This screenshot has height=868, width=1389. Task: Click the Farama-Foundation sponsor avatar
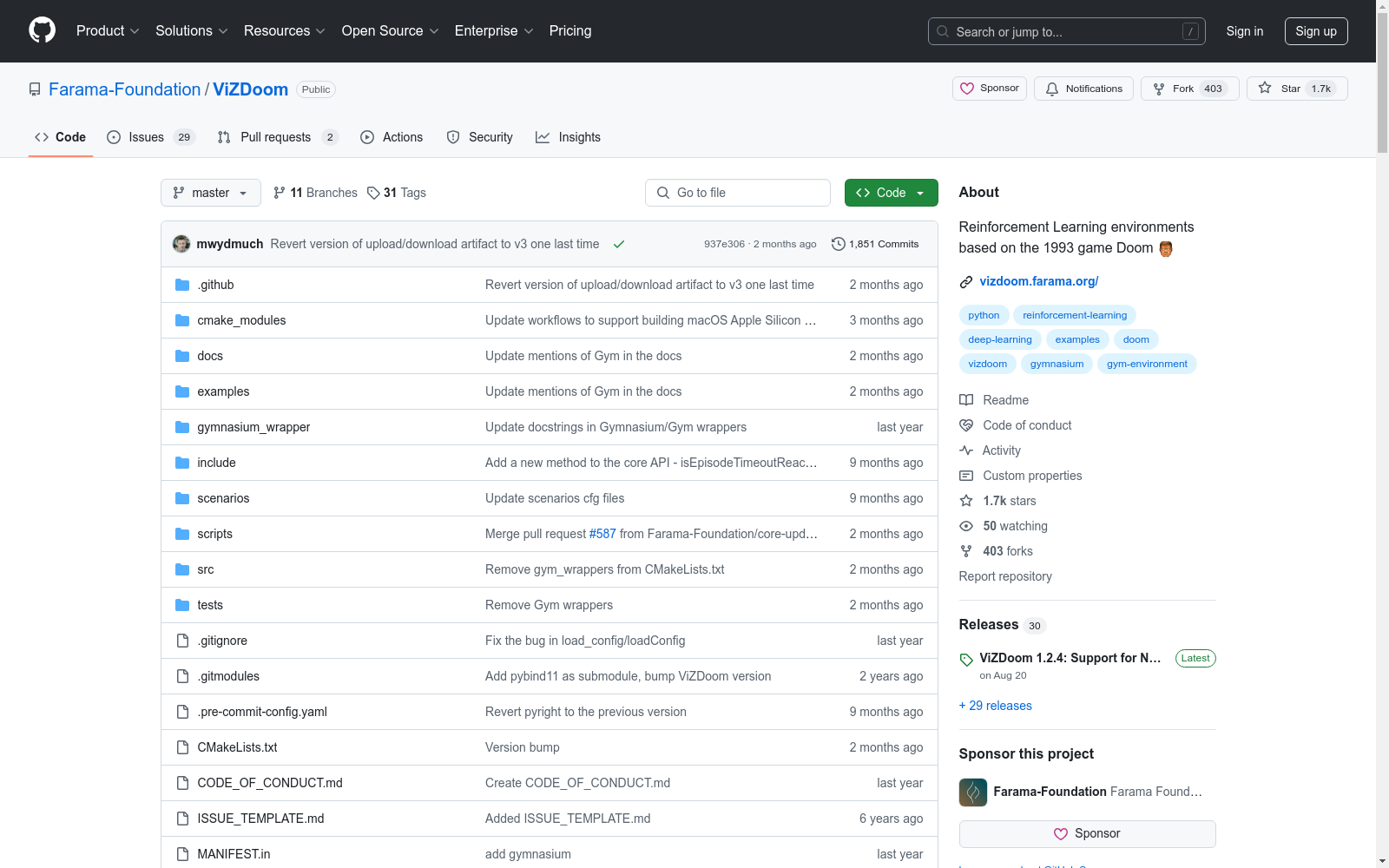pyautogui.click(x=973, y=792)
